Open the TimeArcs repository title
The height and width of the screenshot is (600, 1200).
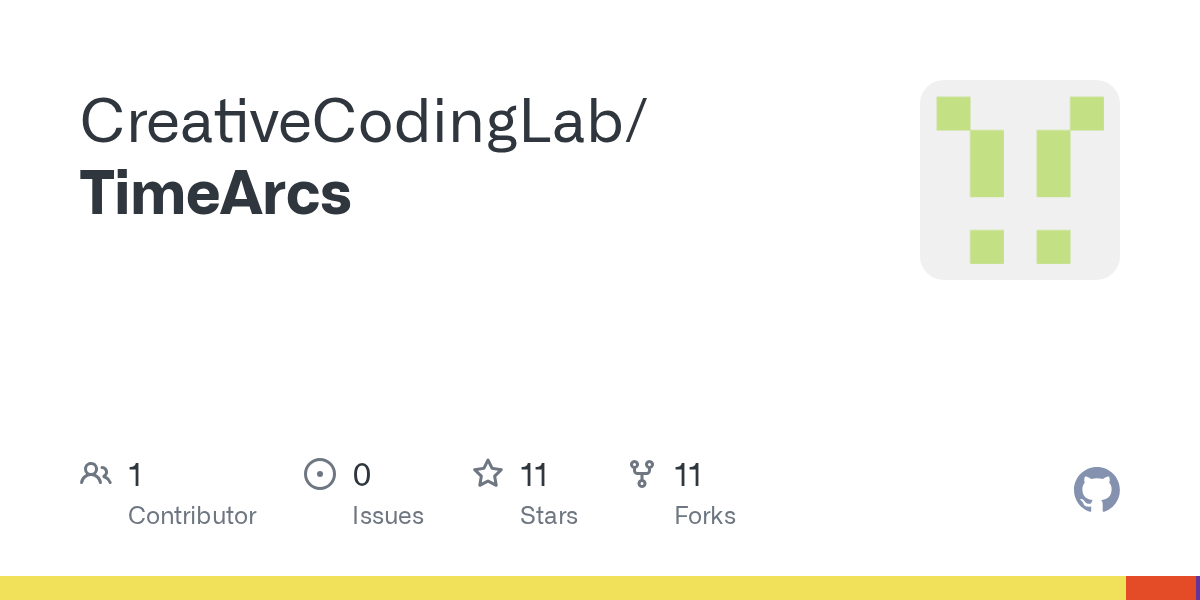(x=216, y=194)
